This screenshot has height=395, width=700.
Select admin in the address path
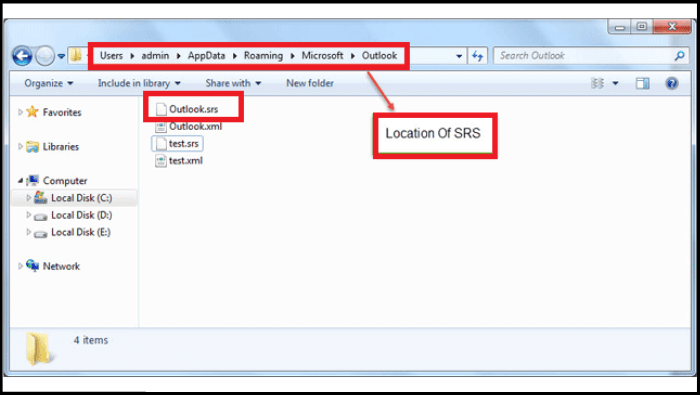pyautogui.click(x=155, y=55)
